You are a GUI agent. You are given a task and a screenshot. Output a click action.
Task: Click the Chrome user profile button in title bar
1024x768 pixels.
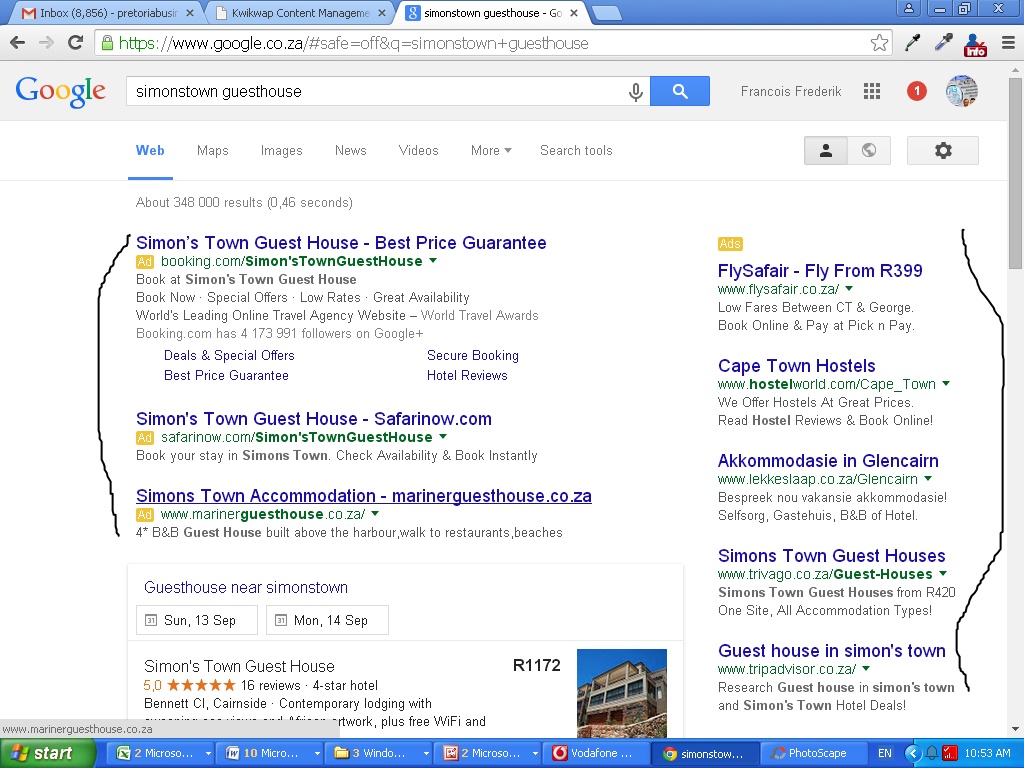click(908, 8)
